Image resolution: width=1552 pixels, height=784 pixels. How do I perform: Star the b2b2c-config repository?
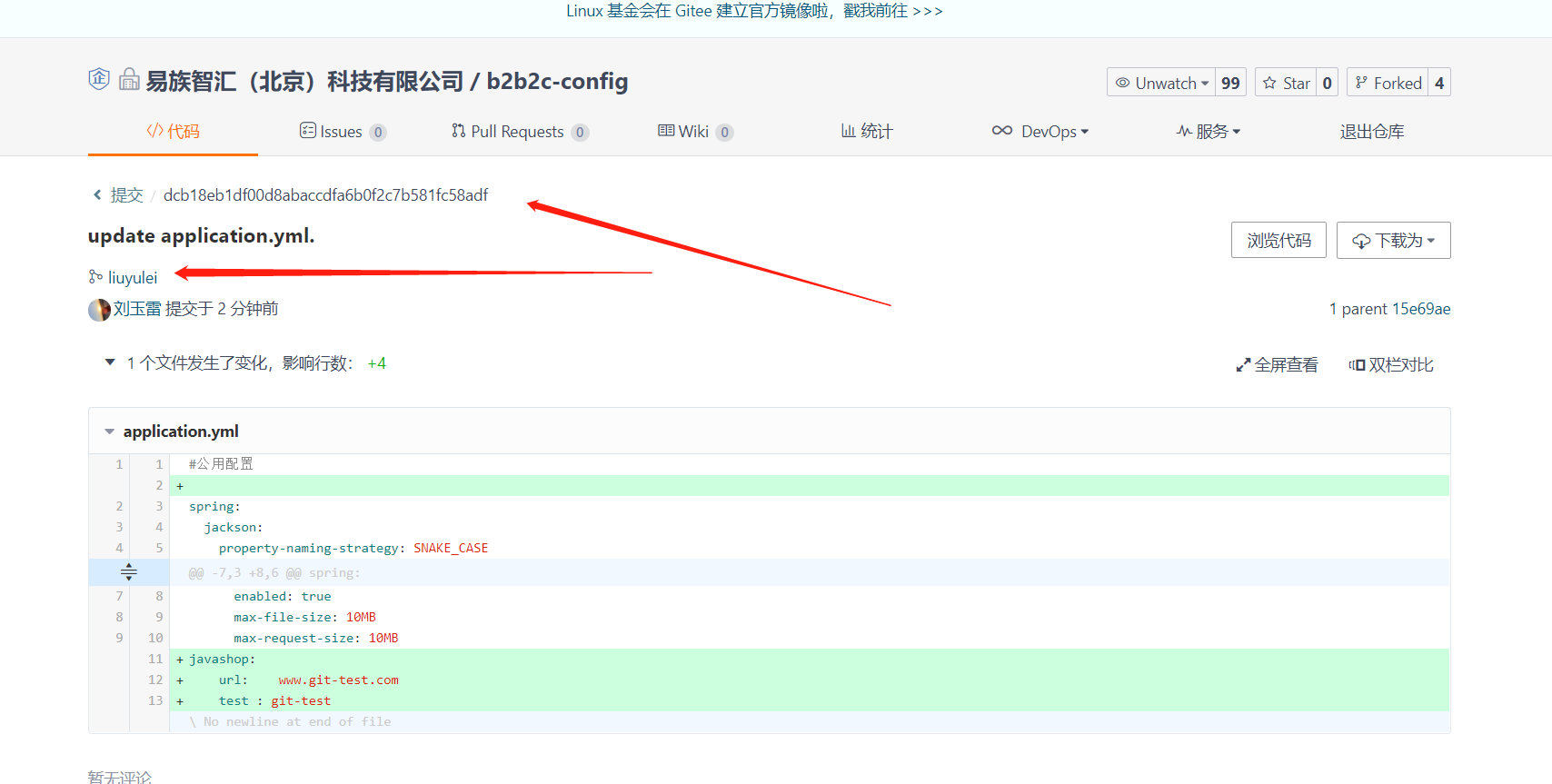(x=1286, y=83)
